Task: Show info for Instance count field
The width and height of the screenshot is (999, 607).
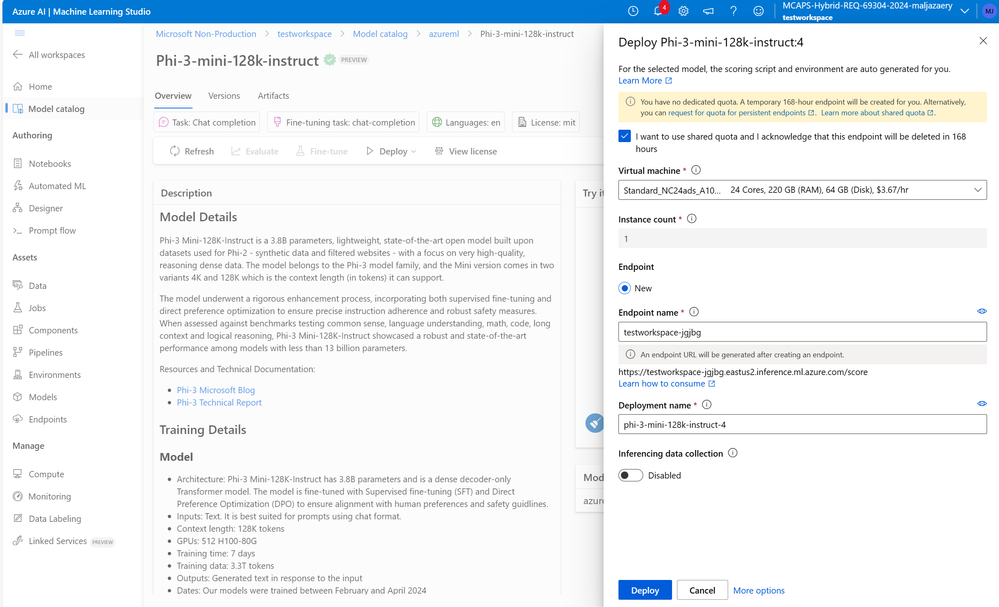Action: [x=691, y=218]
